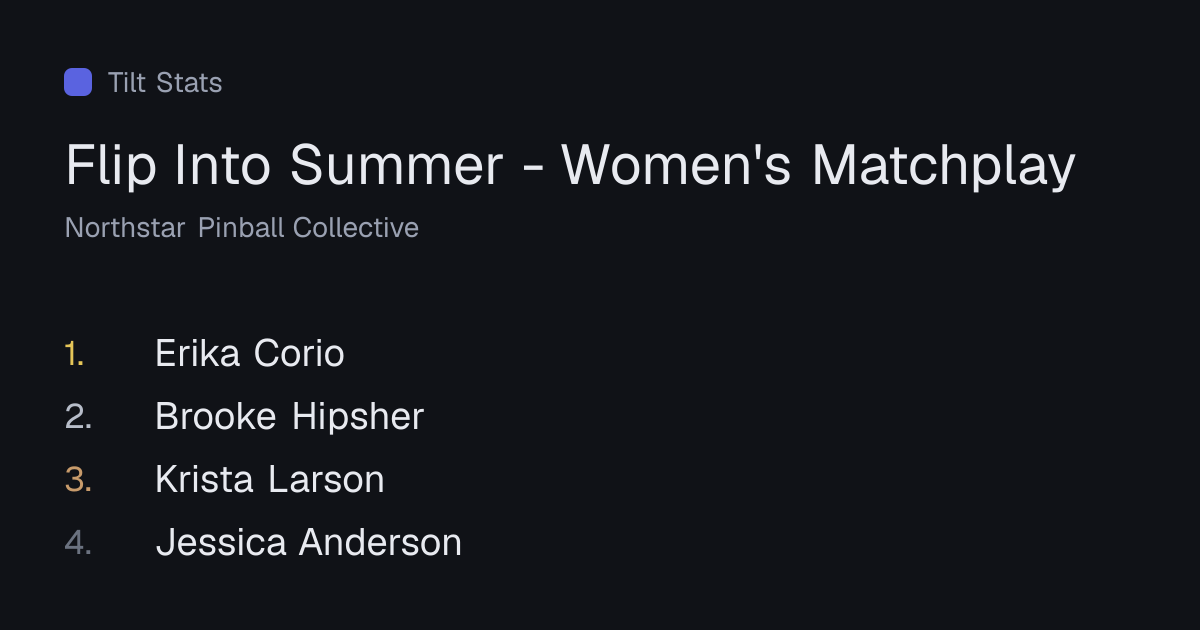Screen dimensions: 1200x630
Task: Click the grey rank number 2
Action: [78, 417]
